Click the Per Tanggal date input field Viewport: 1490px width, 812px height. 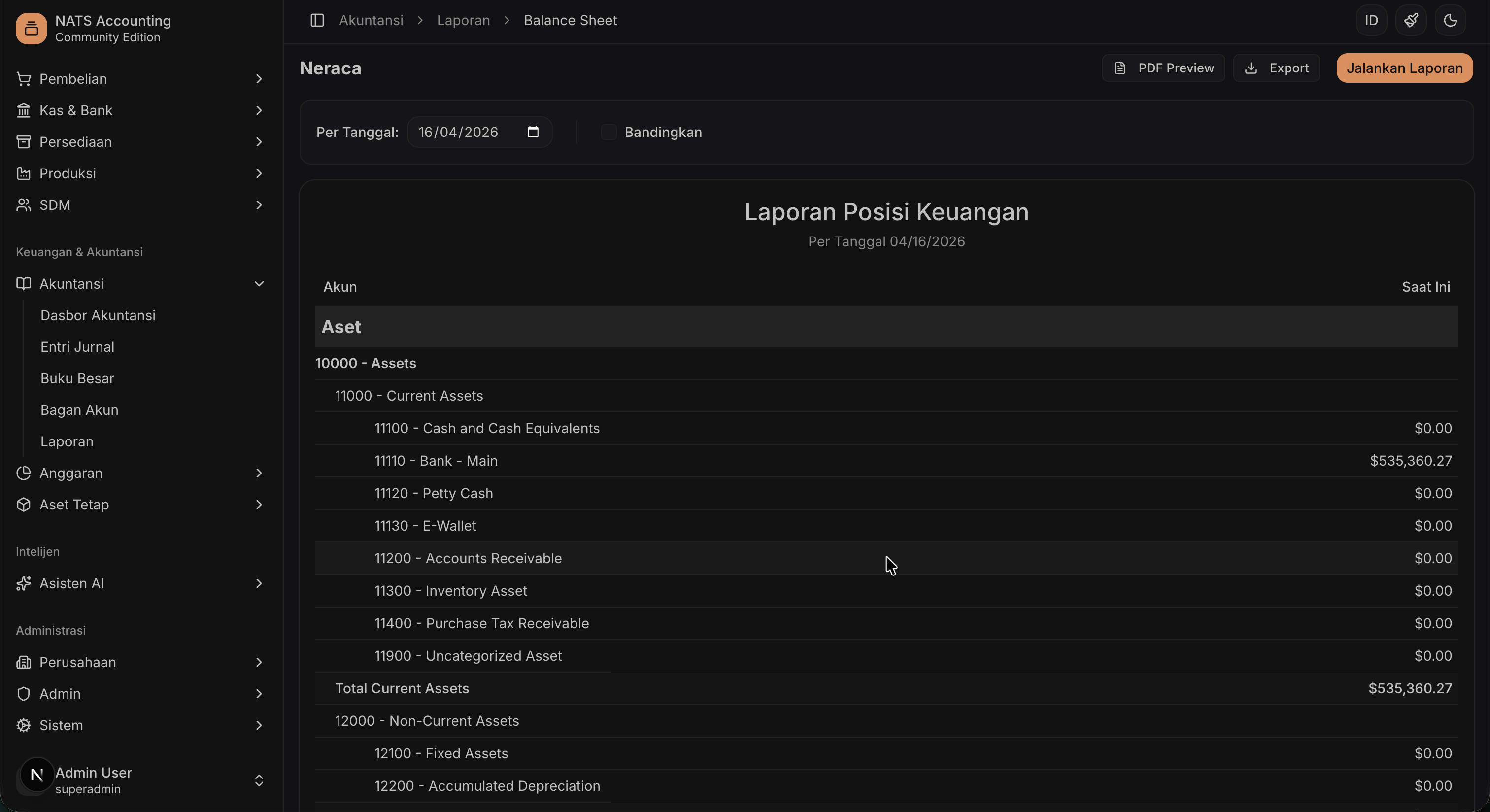479,132
